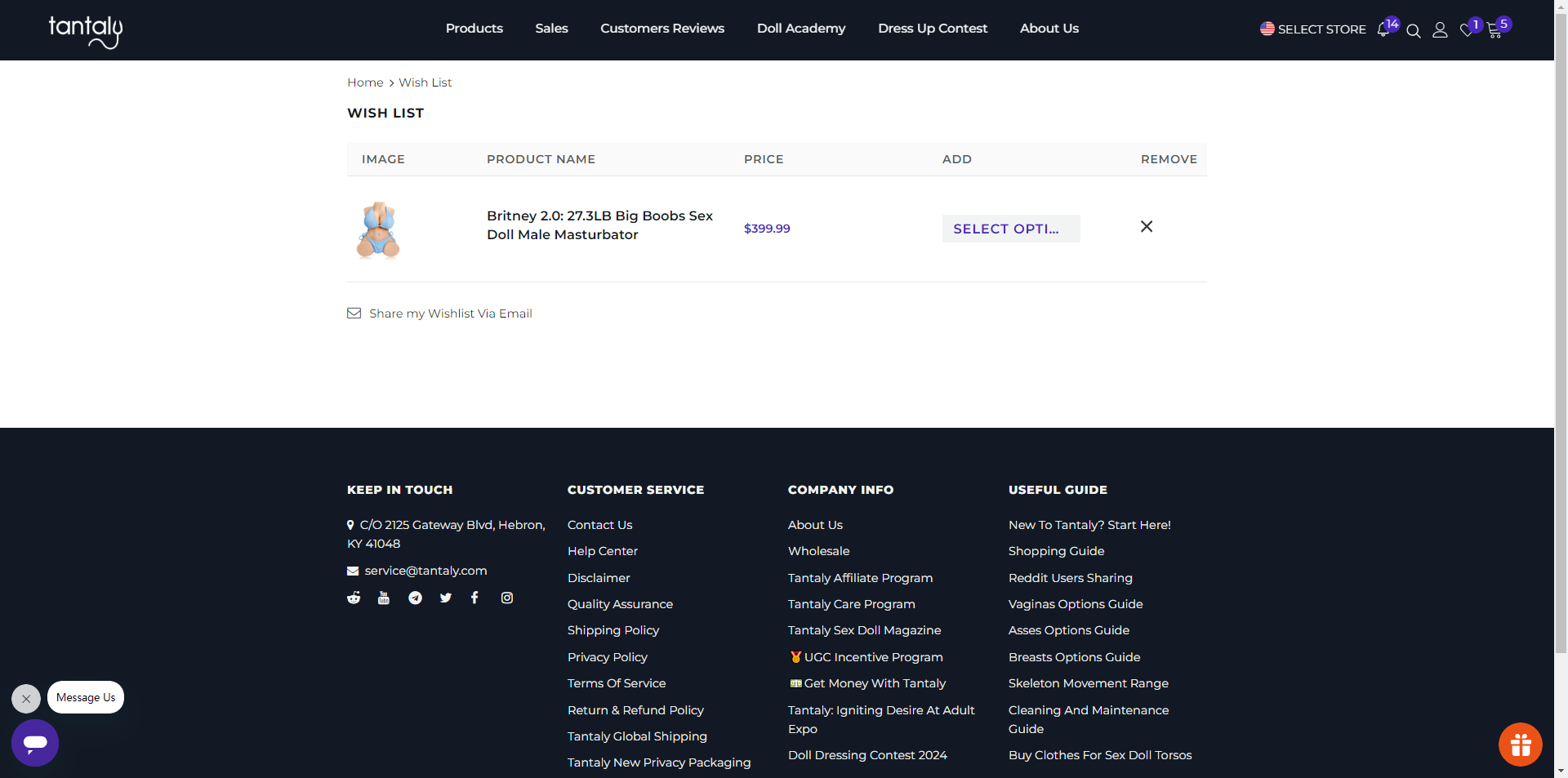Open Contact Us footer link

point(599,525)
